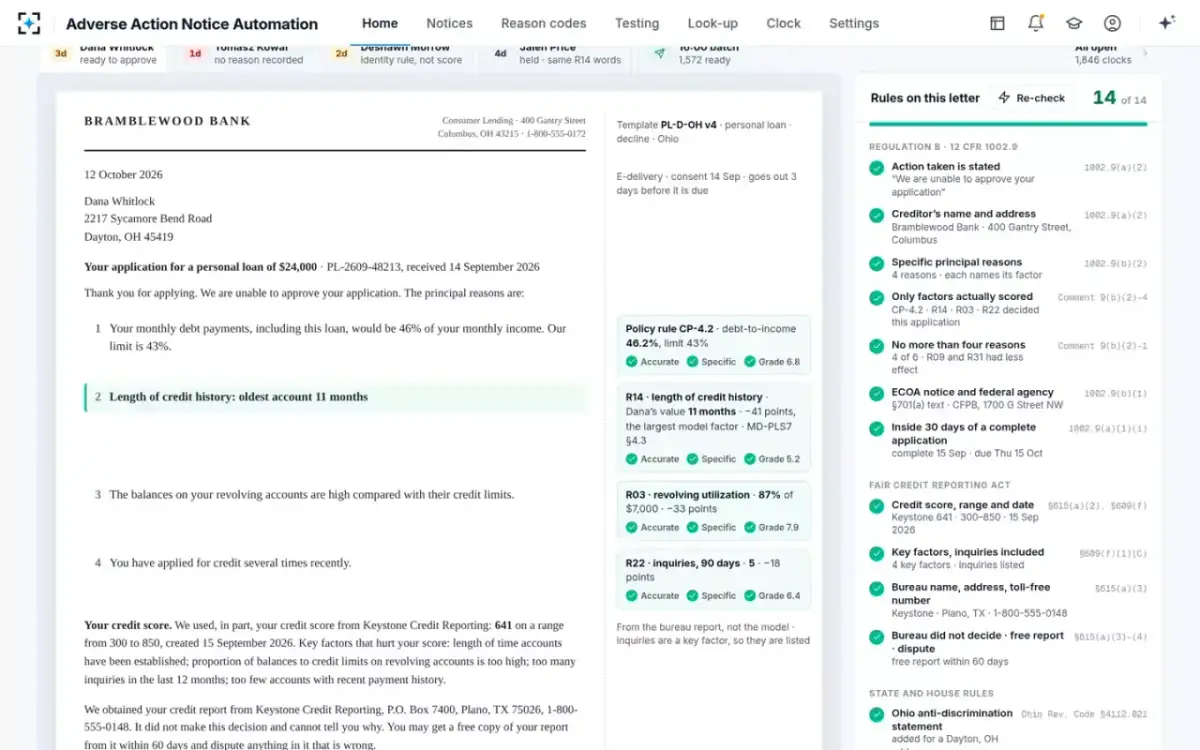
Task: Click the green check beside No more than four reasons
Action: (877, 345)
